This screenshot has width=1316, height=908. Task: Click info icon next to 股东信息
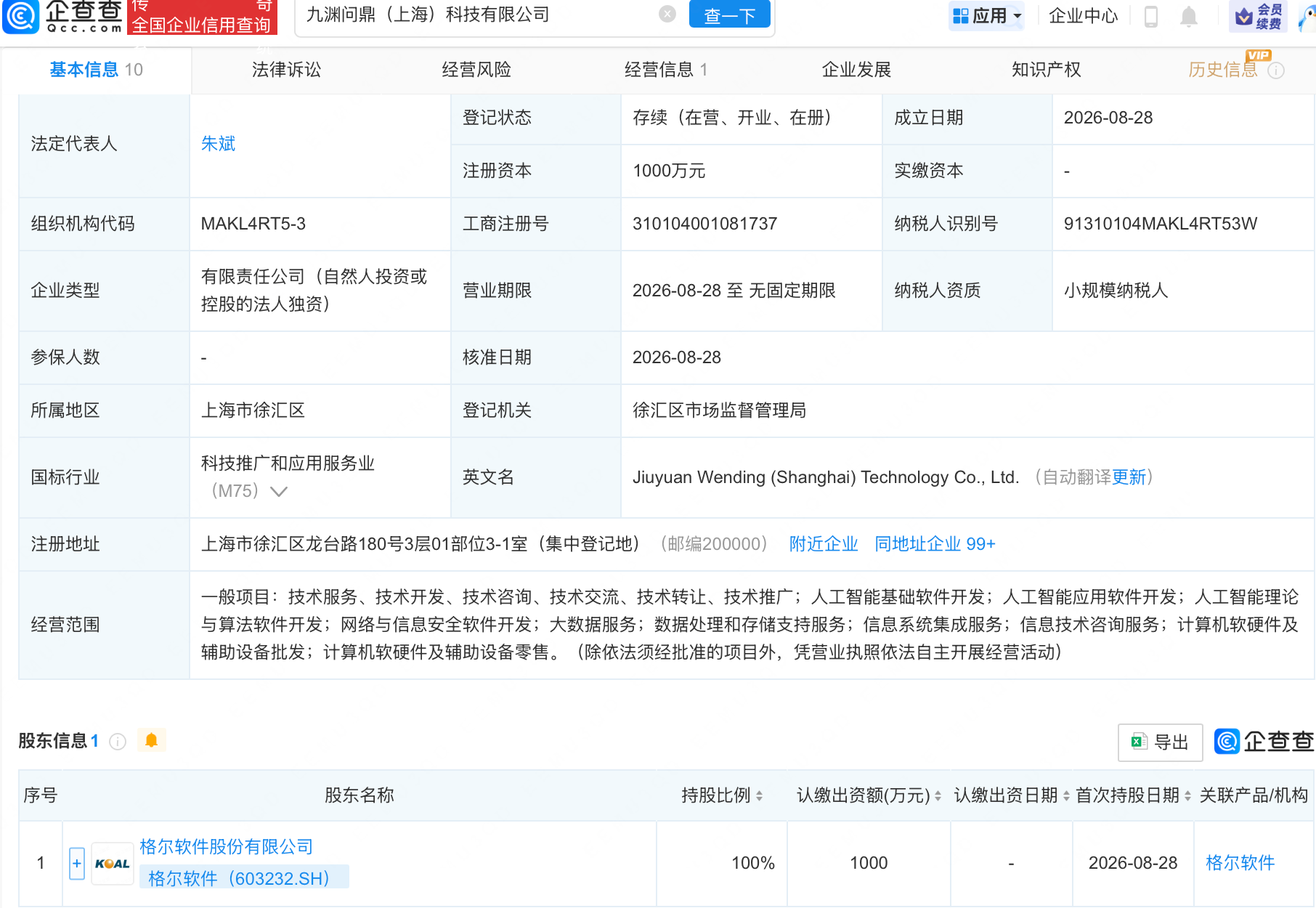118,742
